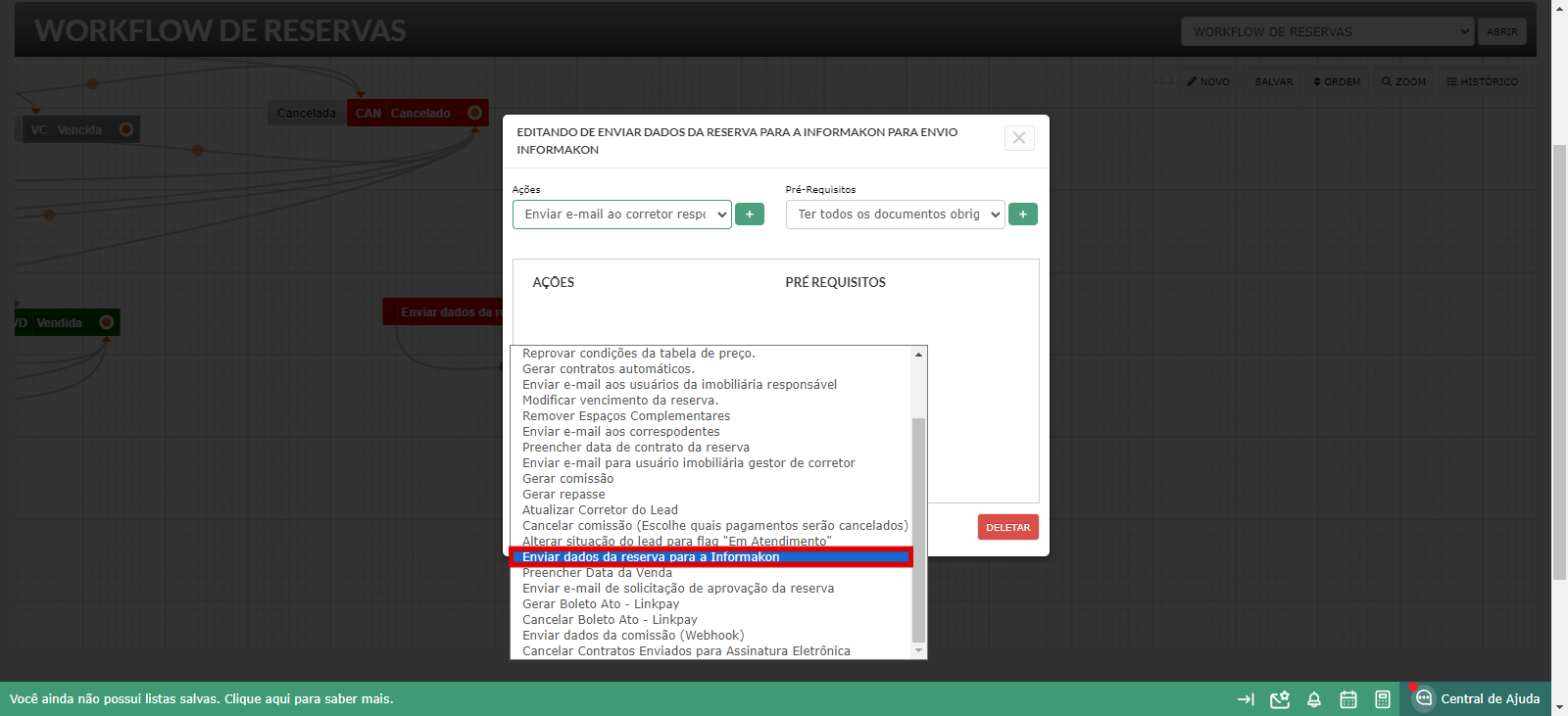Add the selected prerequisite with plus button
The height and width of the screenshot is (716, 1568).
(x=1023, y=215)
